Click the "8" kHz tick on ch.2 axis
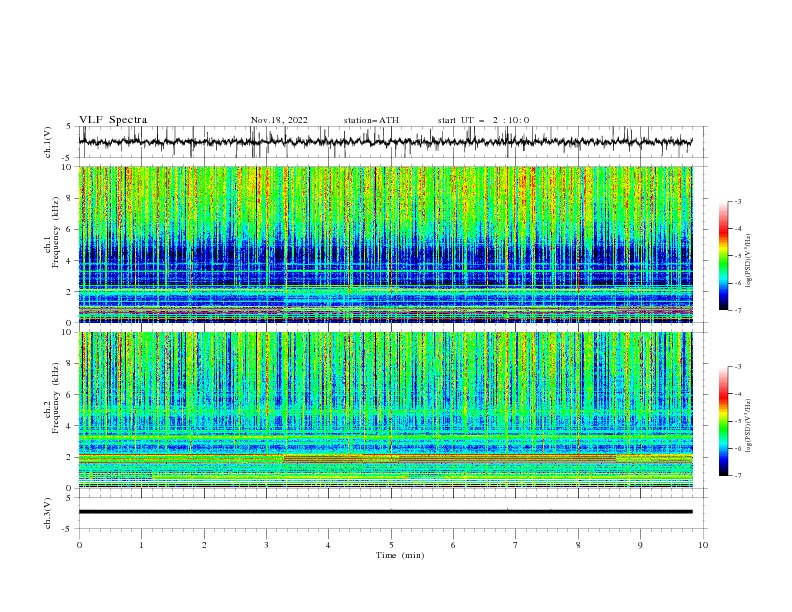 (70, 364)
